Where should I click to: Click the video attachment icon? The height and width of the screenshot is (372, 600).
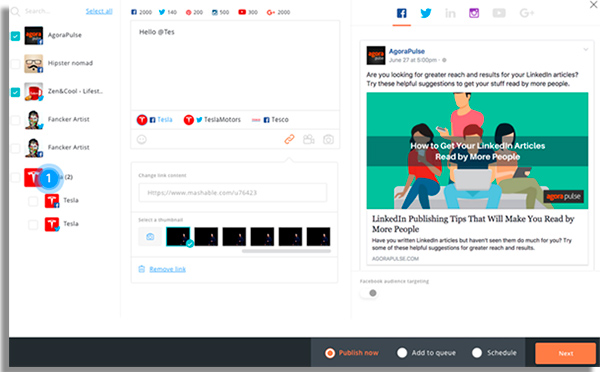tap(309, 139)
